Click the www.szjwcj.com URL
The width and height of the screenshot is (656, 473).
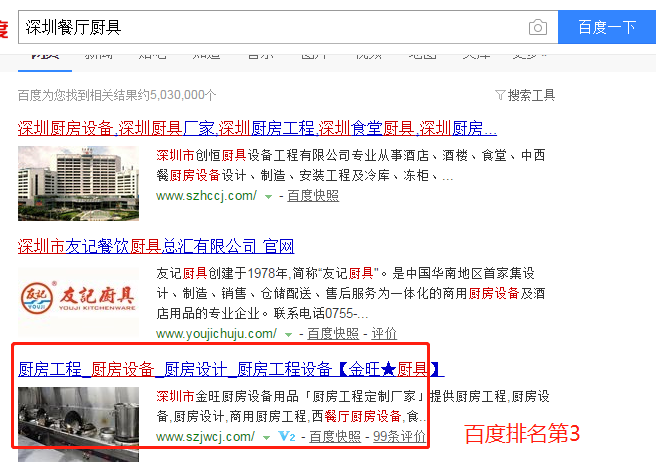point(206,437)
